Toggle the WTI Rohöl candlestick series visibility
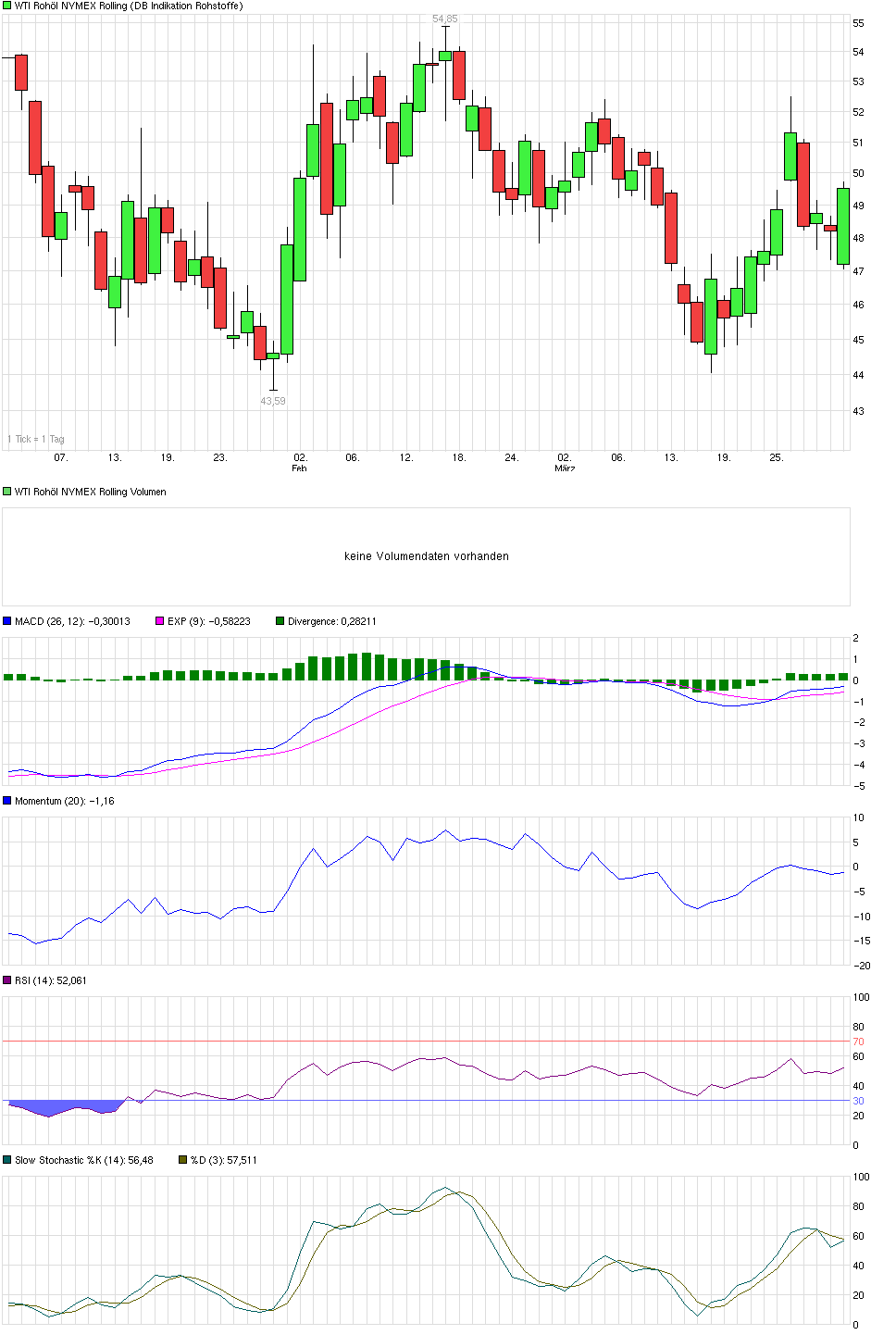This screenshot has width=896, height=1335. tap(6, 6)
